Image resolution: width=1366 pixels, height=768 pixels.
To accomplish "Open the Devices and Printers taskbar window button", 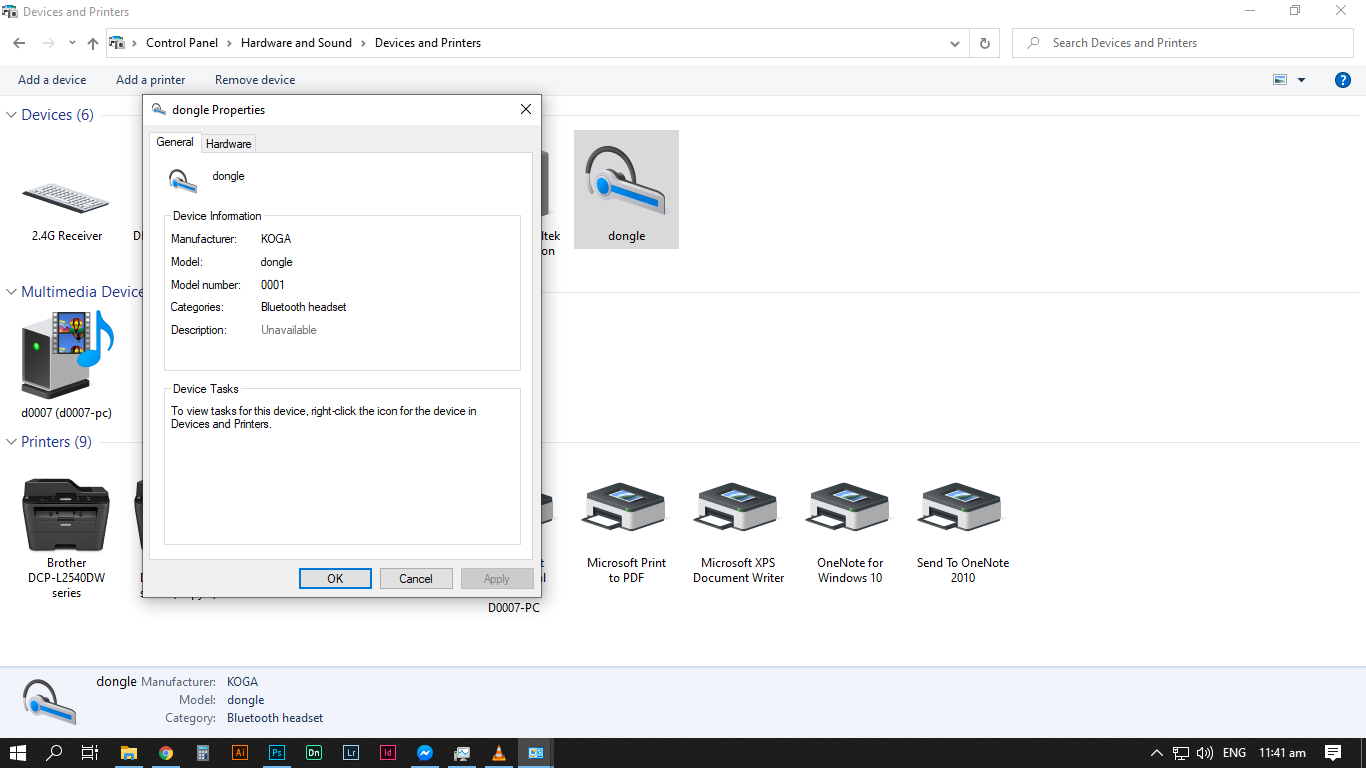I will pos(535,753).
